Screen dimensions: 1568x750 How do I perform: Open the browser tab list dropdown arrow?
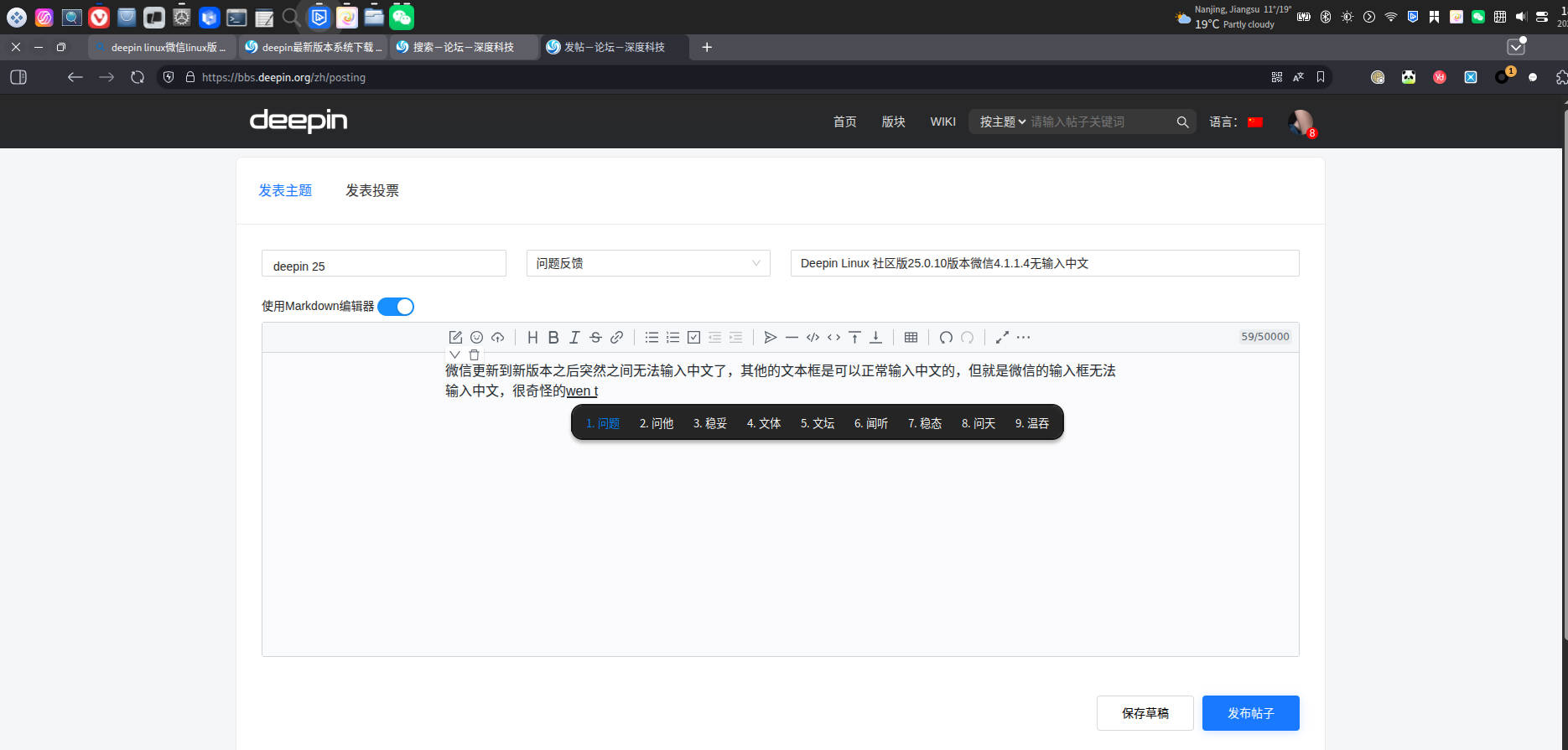[x=1516, y=47]
